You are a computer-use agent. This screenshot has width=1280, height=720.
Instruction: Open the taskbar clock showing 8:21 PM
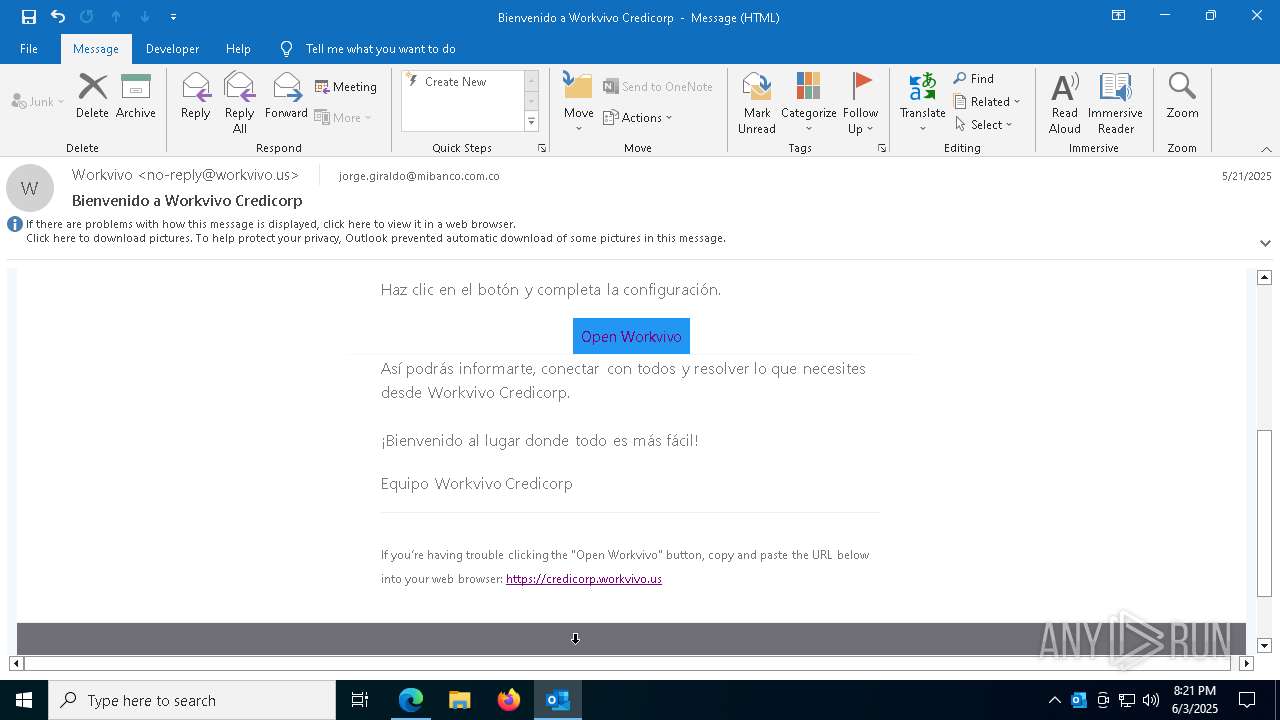(x=1194, y=700)
